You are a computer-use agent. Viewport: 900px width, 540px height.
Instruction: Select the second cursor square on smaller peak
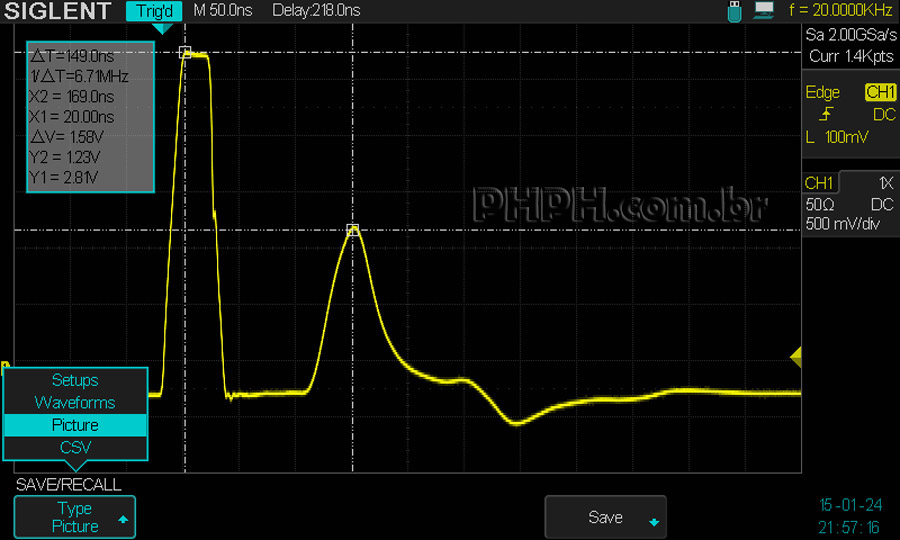coord(352,230)
